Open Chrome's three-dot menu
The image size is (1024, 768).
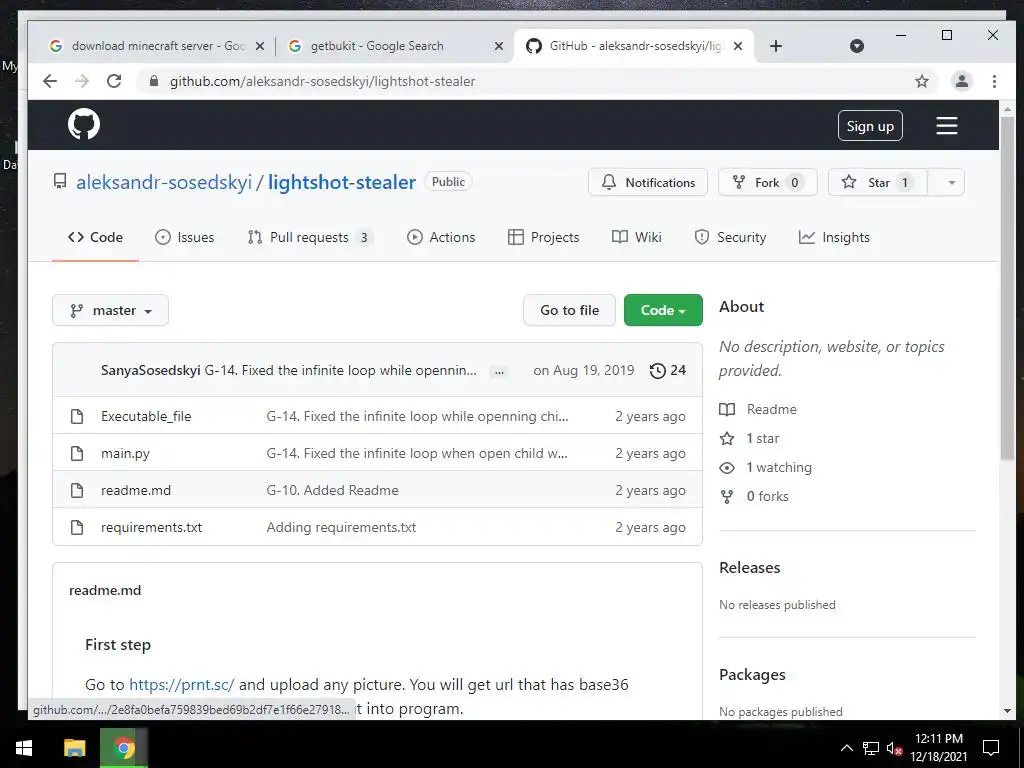pyautogui.click(x=994, y=81)
